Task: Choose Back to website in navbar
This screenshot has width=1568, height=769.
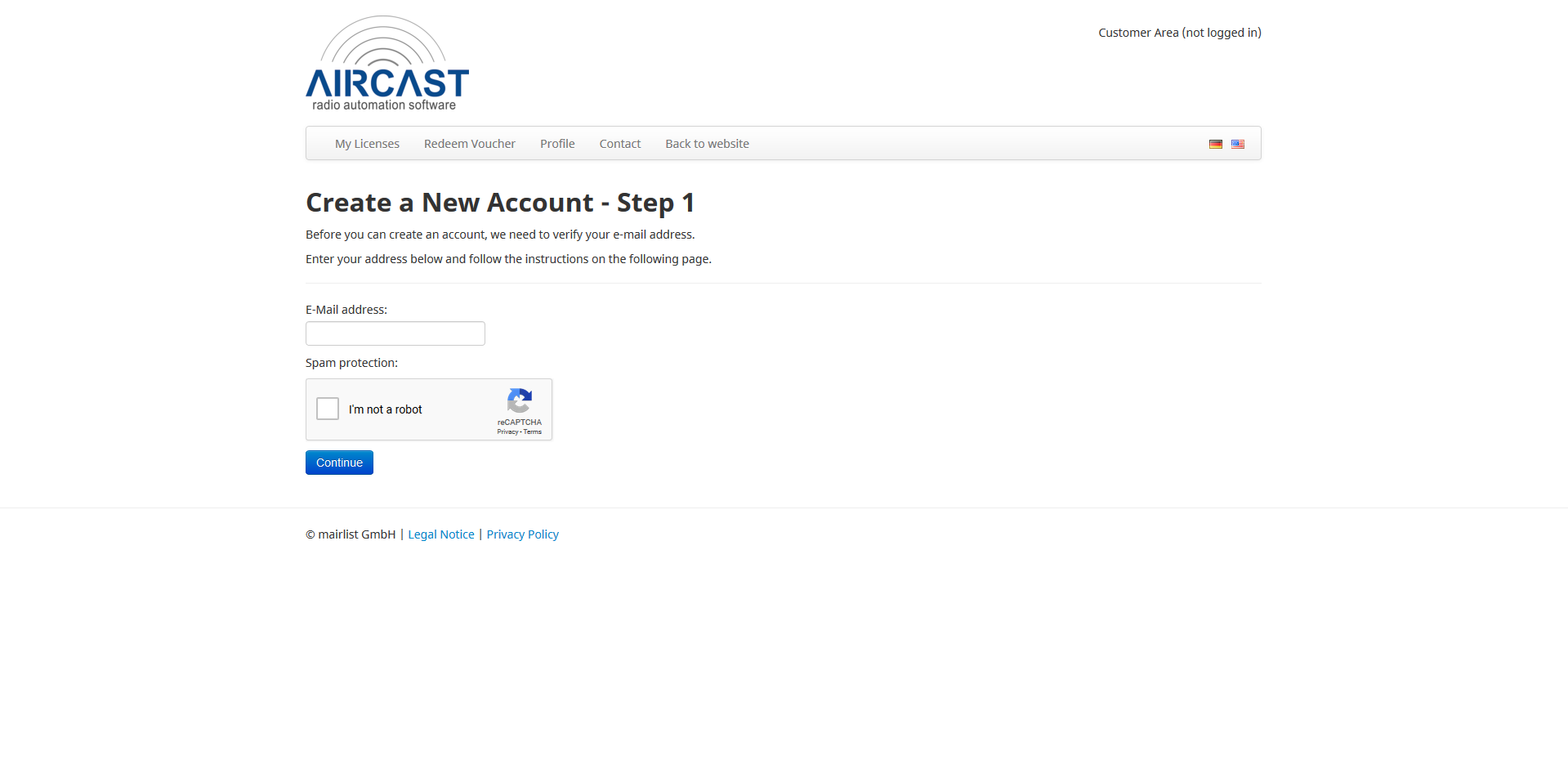Action: click(x=707, y=144)
